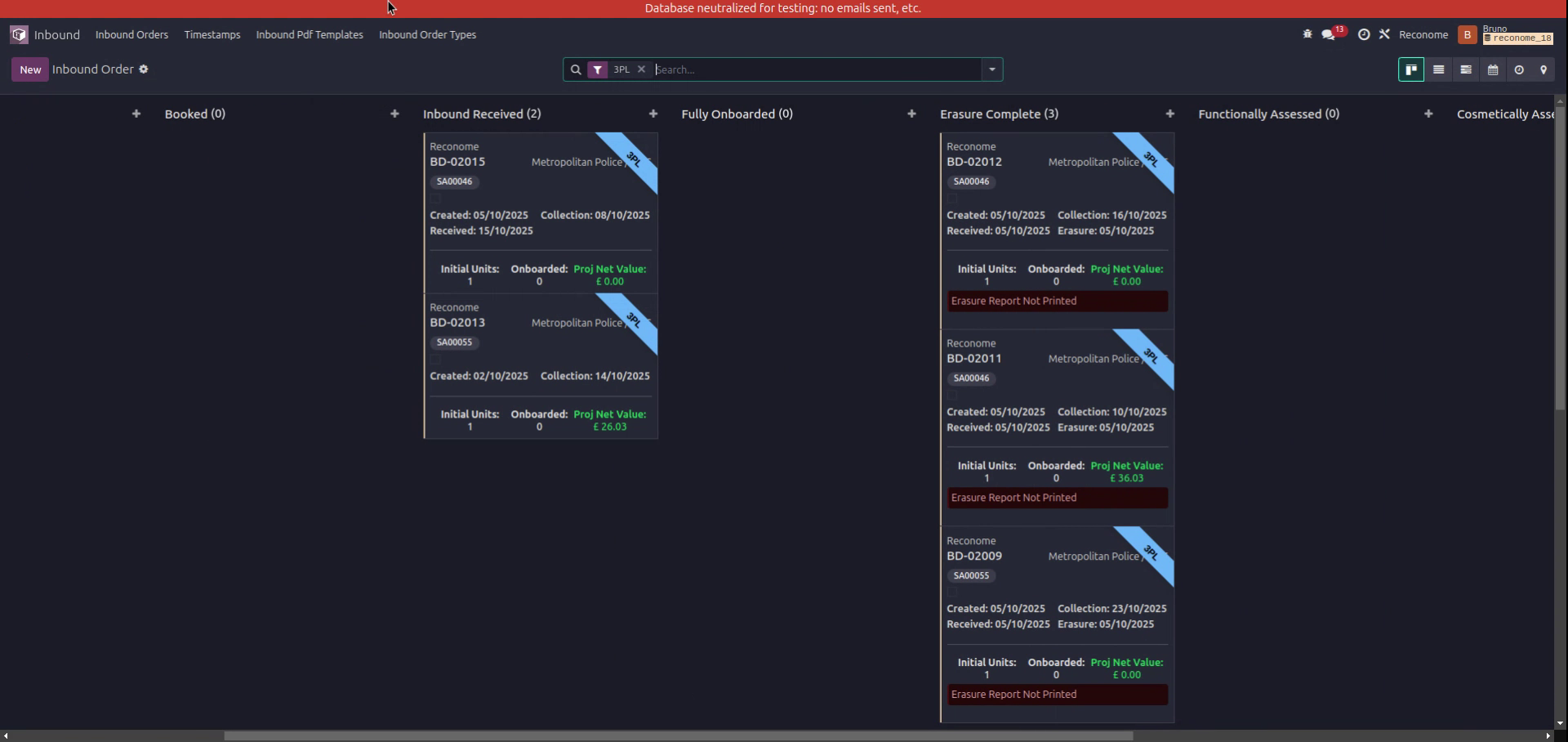Open the developer tools wrench icon

(1386, 34)
